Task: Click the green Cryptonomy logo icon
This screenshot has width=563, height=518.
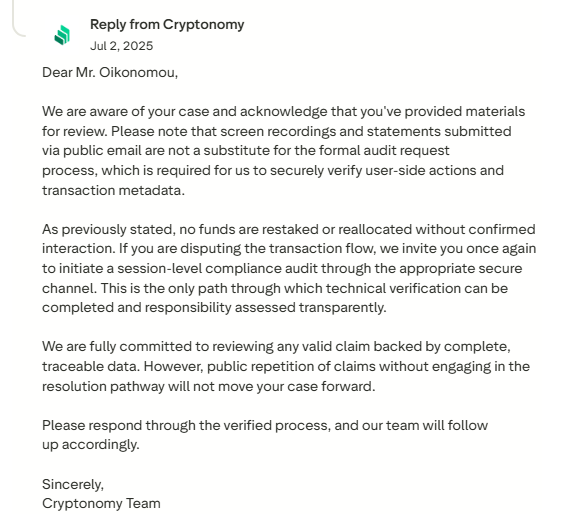Action: pyautogui.click(x=62, y=35)
